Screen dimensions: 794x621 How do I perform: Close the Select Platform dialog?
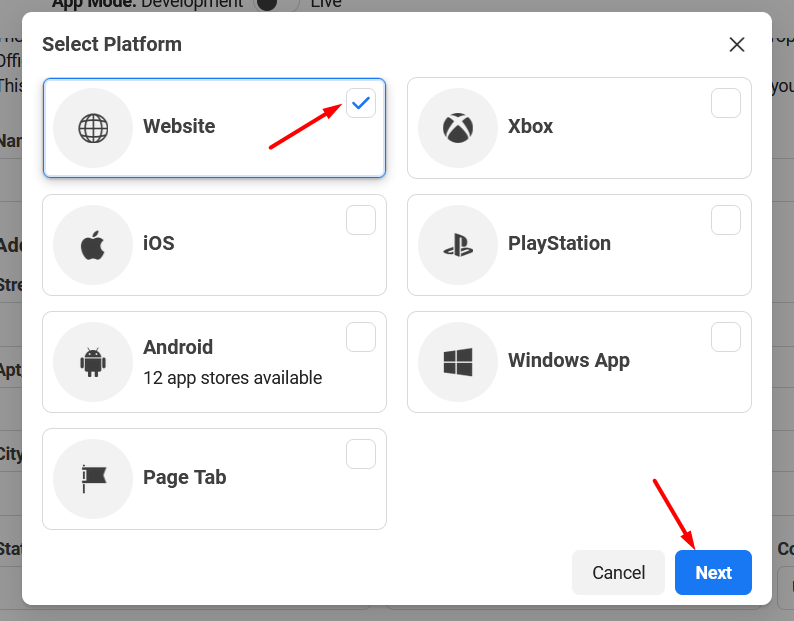[x=737, y=45]
